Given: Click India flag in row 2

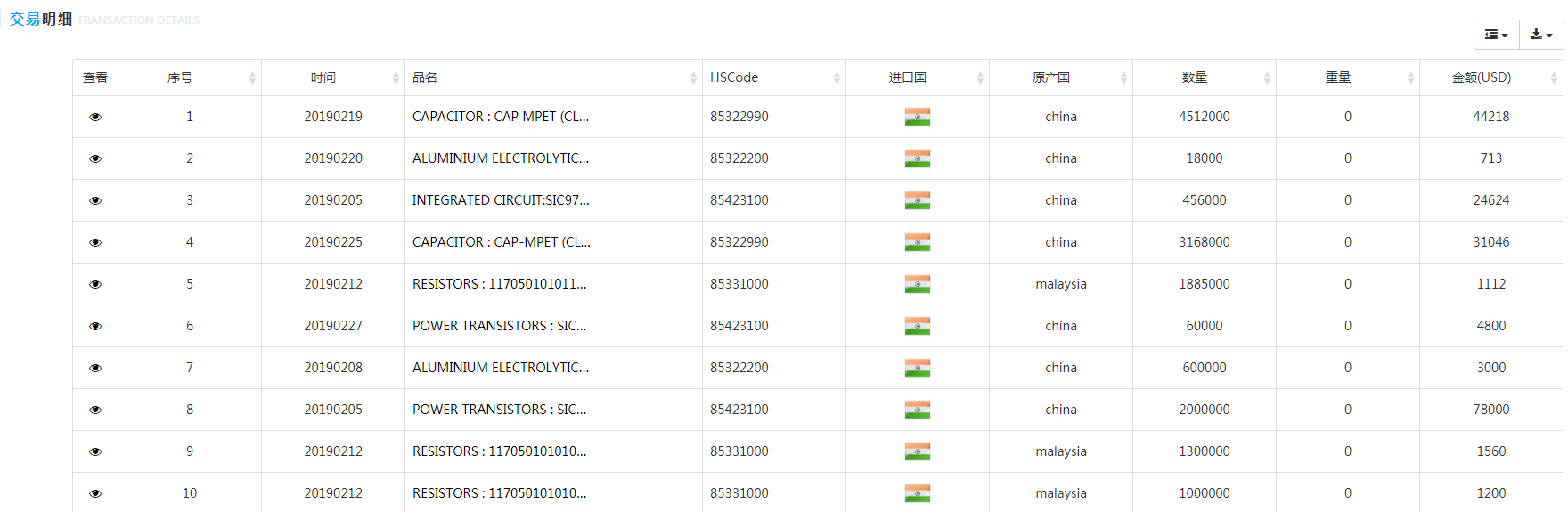Looking at the screenshot, I should coord(917,158).
